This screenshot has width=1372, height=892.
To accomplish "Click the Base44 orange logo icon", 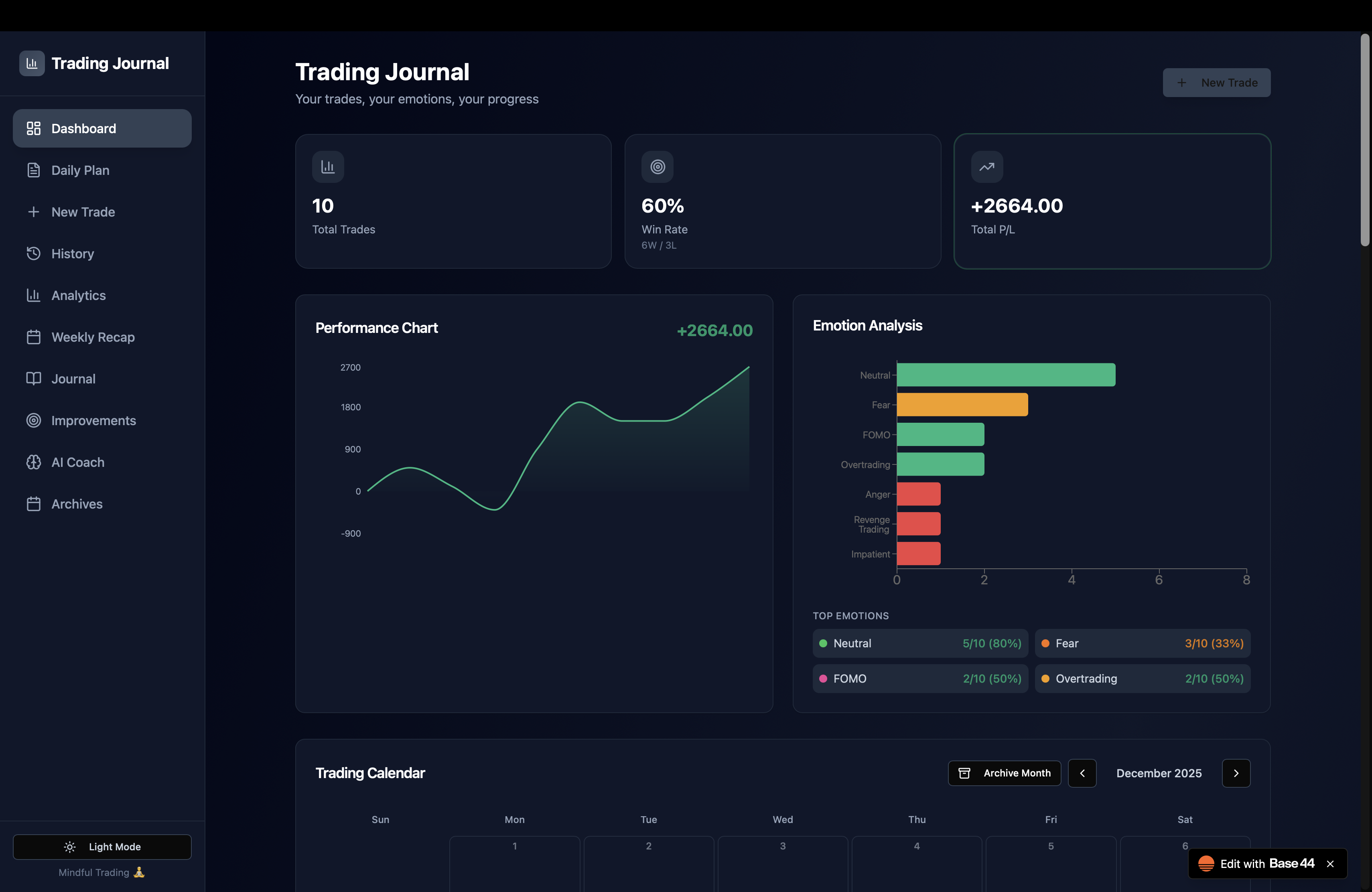I will tap(1206, 864).
